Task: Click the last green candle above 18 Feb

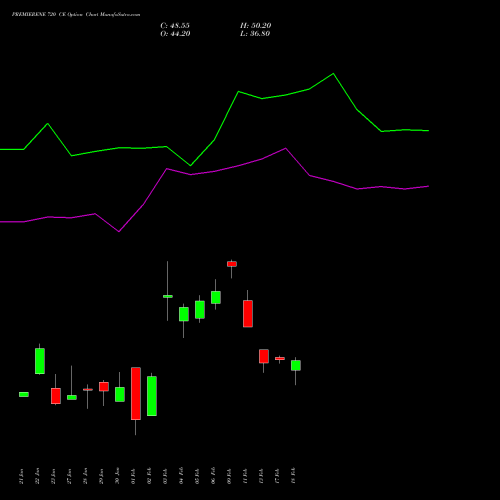Action: [296, 365]
